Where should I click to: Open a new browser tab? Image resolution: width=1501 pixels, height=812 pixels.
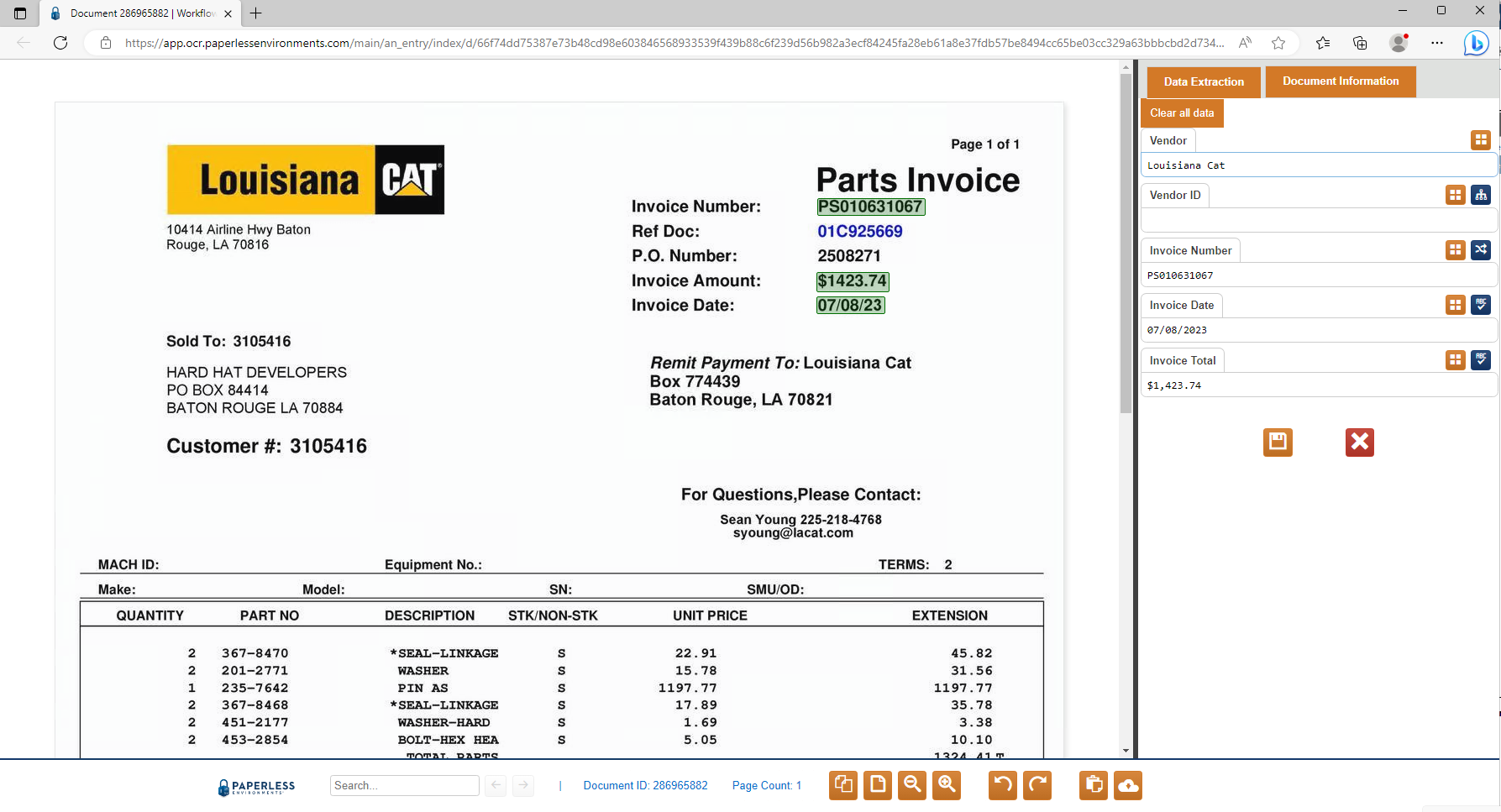pyautogui.click(x=256, y=13)
